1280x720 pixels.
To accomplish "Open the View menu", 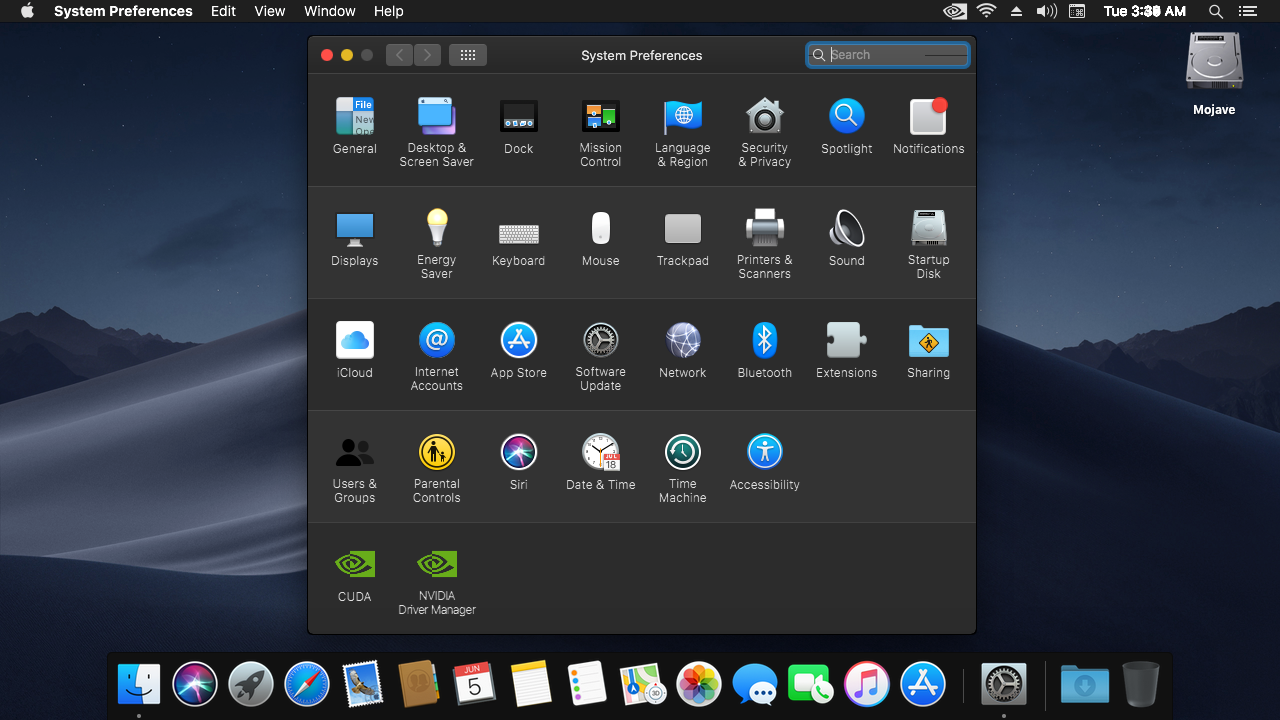I will click(270, 11).
